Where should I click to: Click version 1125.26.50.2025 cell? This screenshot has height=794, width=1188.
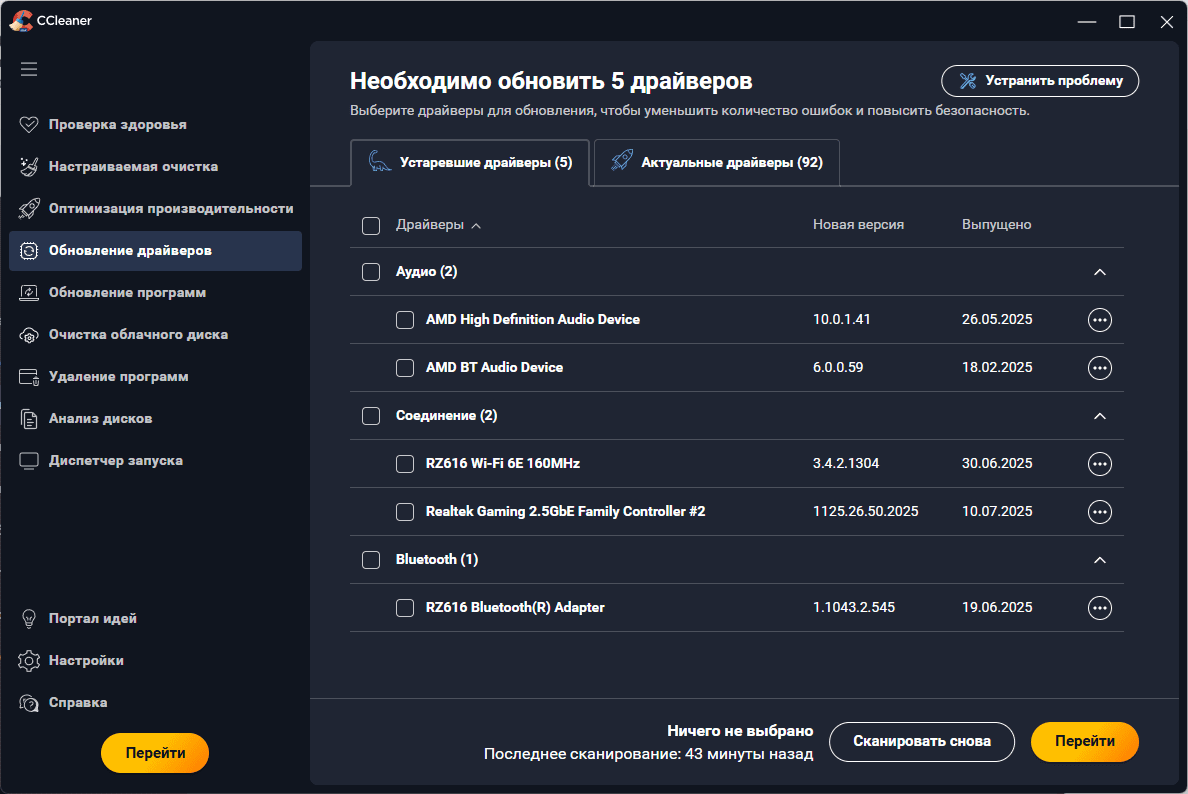point(865,511)
